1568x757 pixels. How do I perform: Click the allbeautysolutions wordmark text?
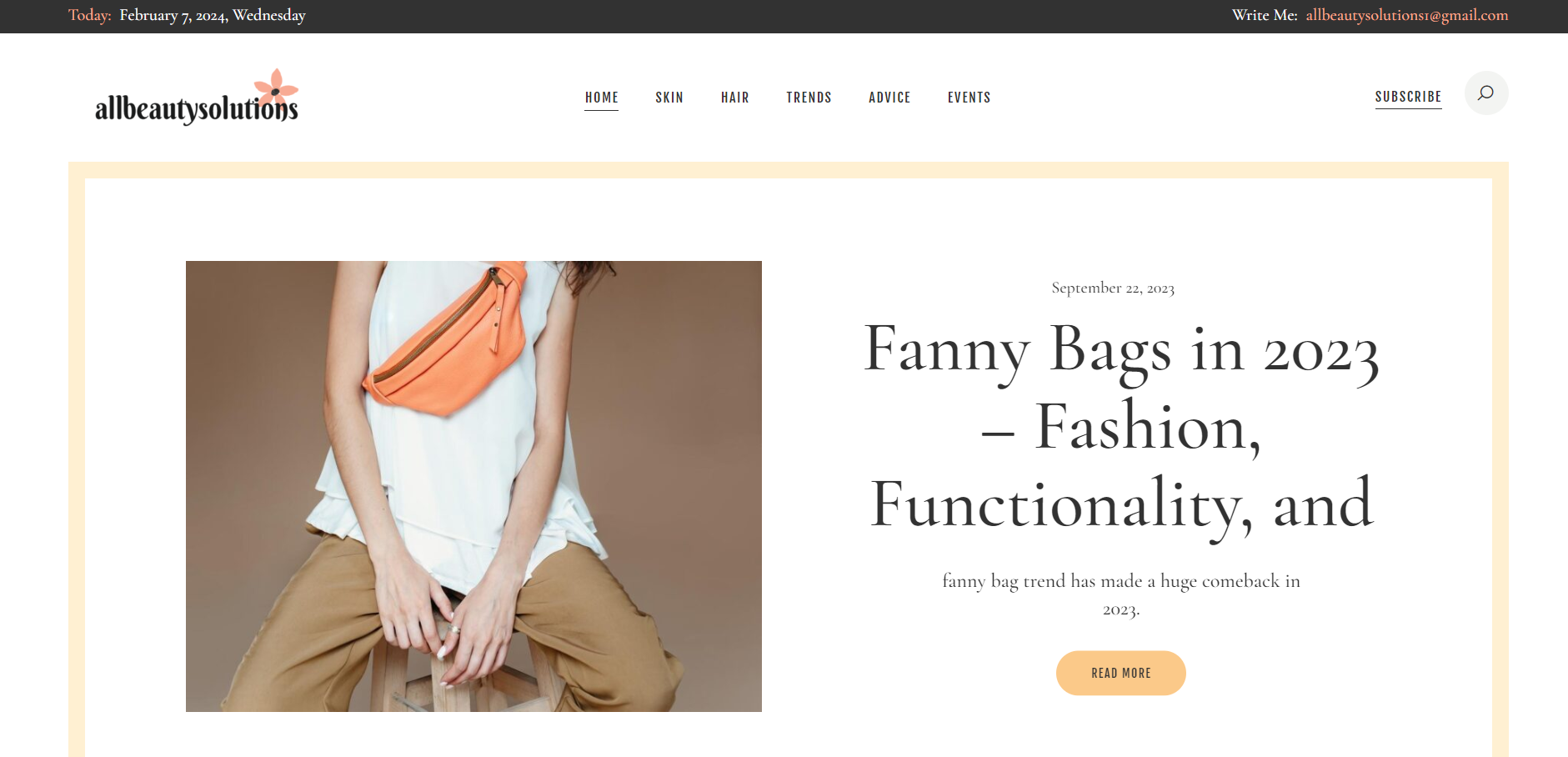[x=196, y=108]
